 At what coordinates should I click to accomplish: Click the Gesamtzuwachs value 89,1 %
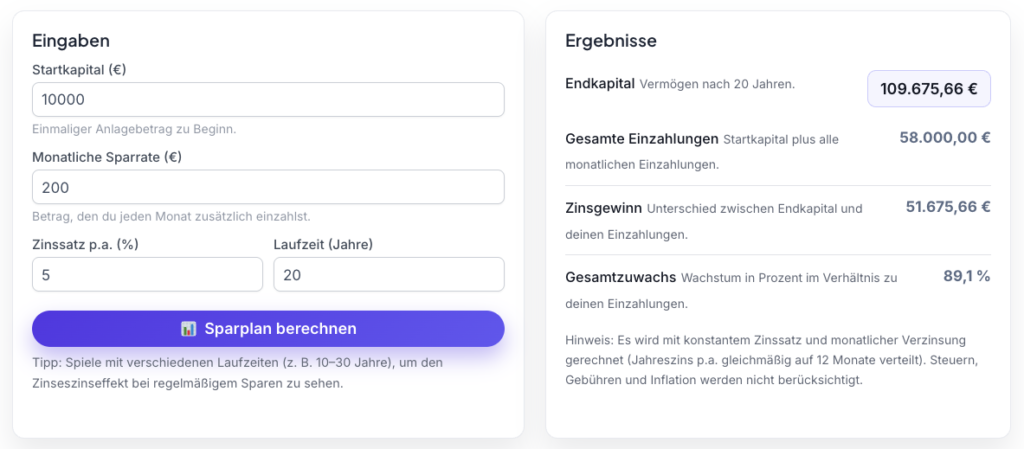pyautogui.click(x=966, y=275)
